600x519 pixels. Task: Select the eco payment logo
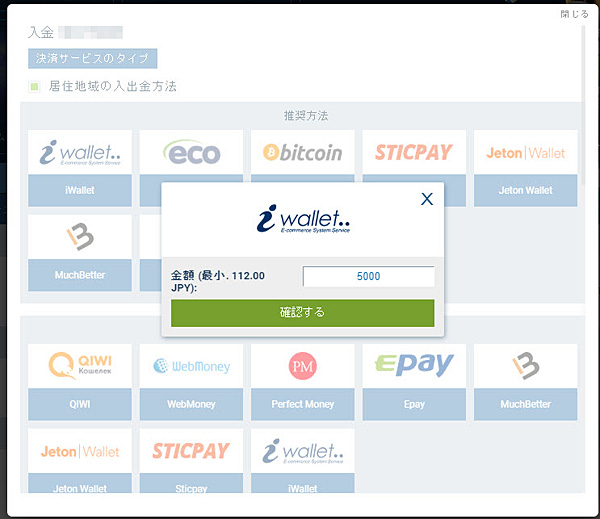tap(191, 152)
